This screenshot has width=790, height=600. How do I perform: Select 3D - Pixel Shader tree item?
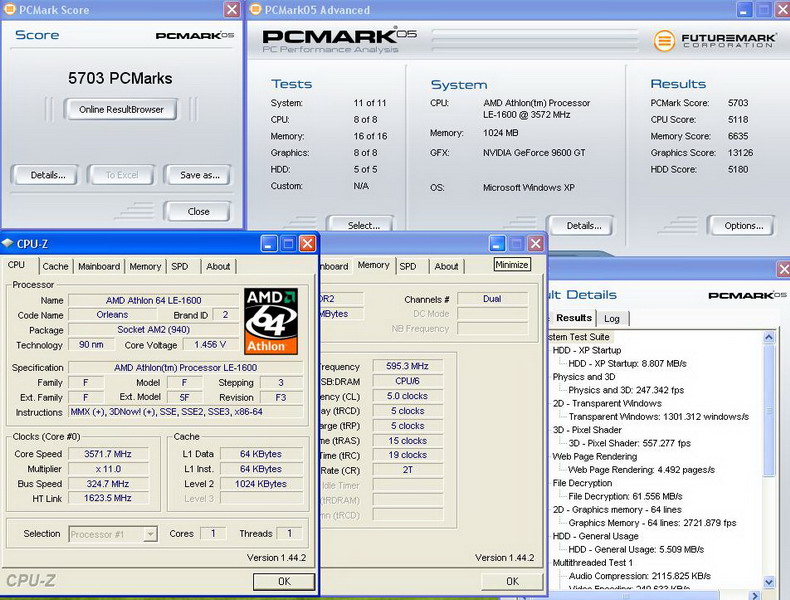587,430
